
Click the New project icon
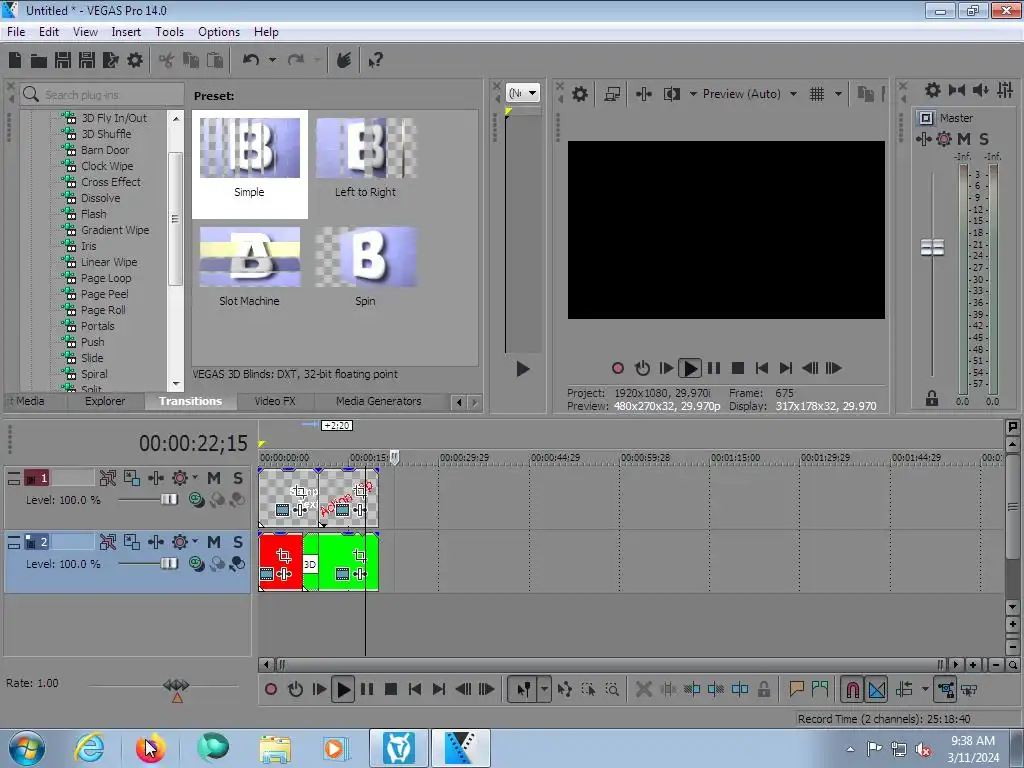click(x=15, y=60)
